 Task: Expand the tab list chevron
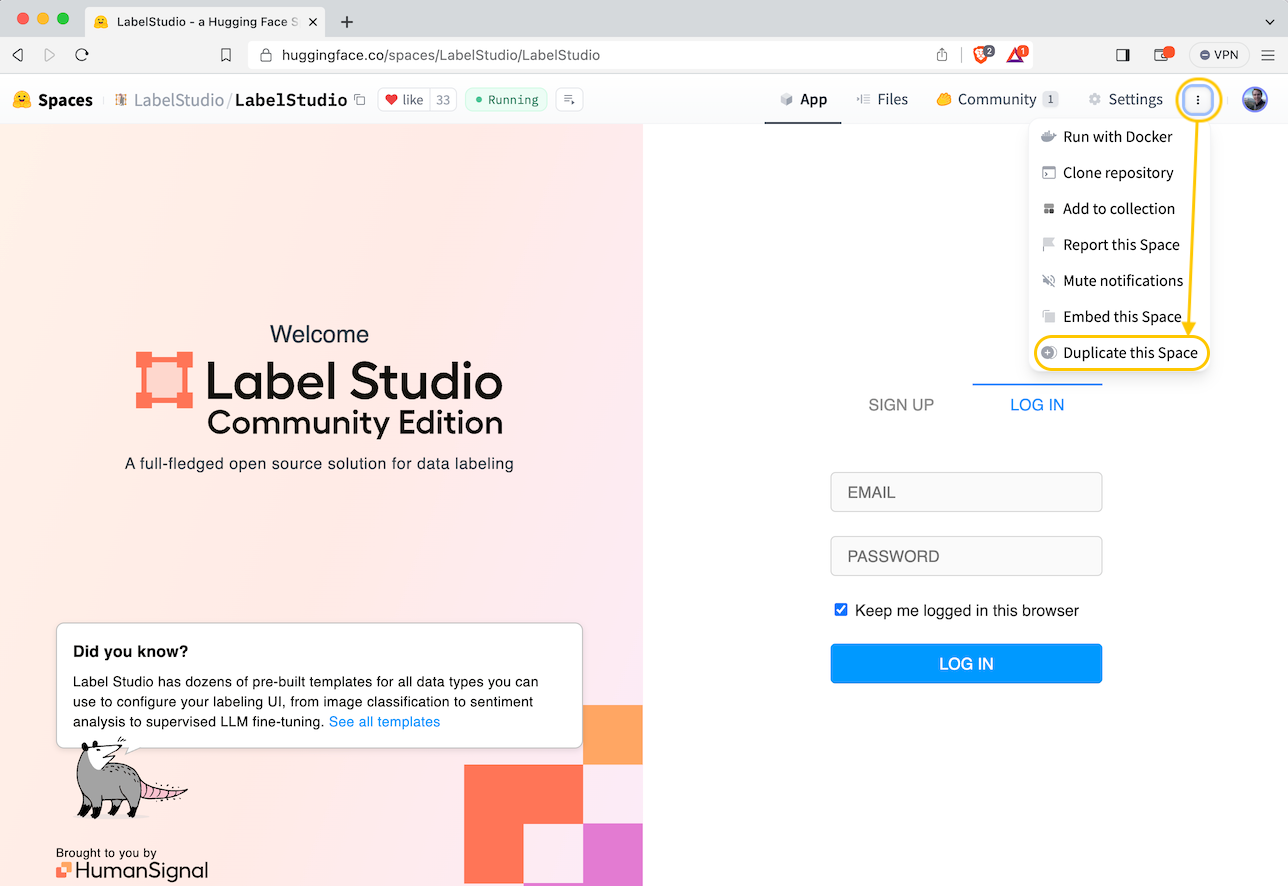pyautogui.click(x=1270, y=21)
